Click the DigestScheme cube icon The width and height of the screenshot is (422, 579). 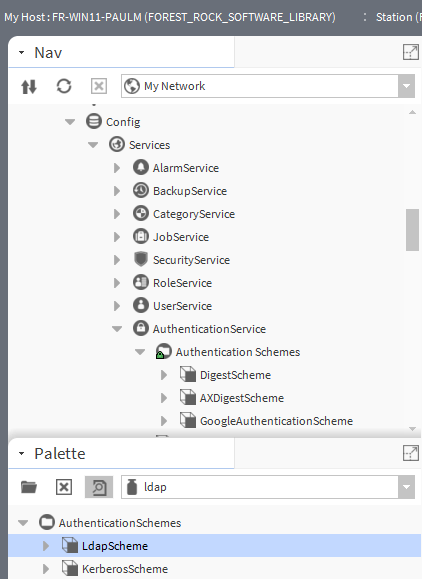coord(188,374)
